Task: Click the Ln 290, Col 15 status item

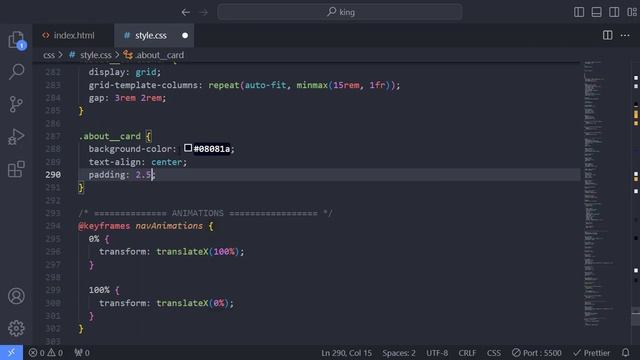Action: [347, 353]
